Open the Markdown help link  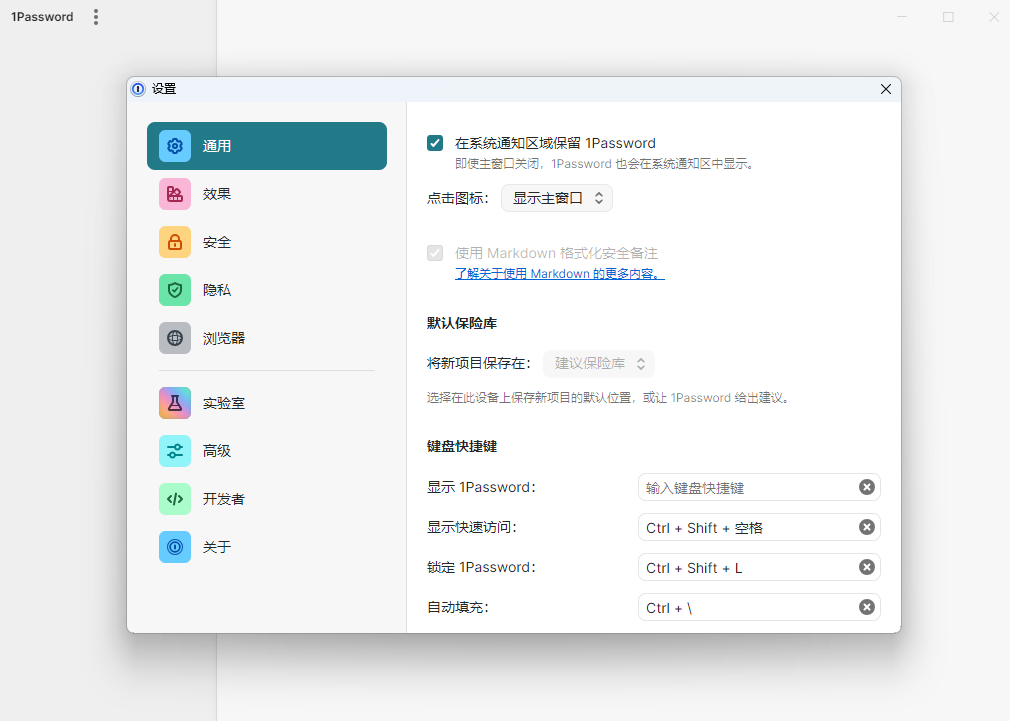coord(558,273)
